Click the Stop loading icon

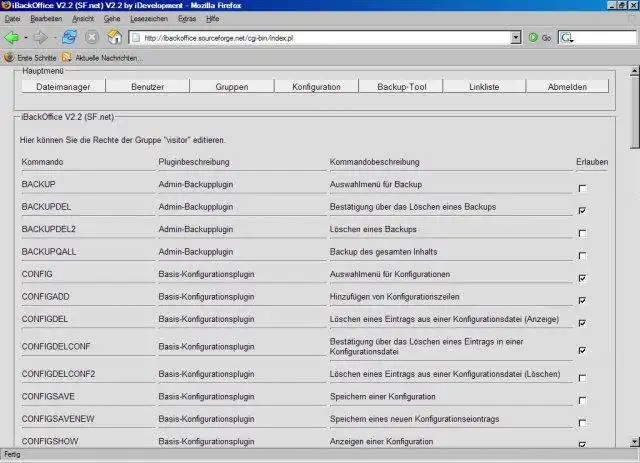tap(92, 37)
